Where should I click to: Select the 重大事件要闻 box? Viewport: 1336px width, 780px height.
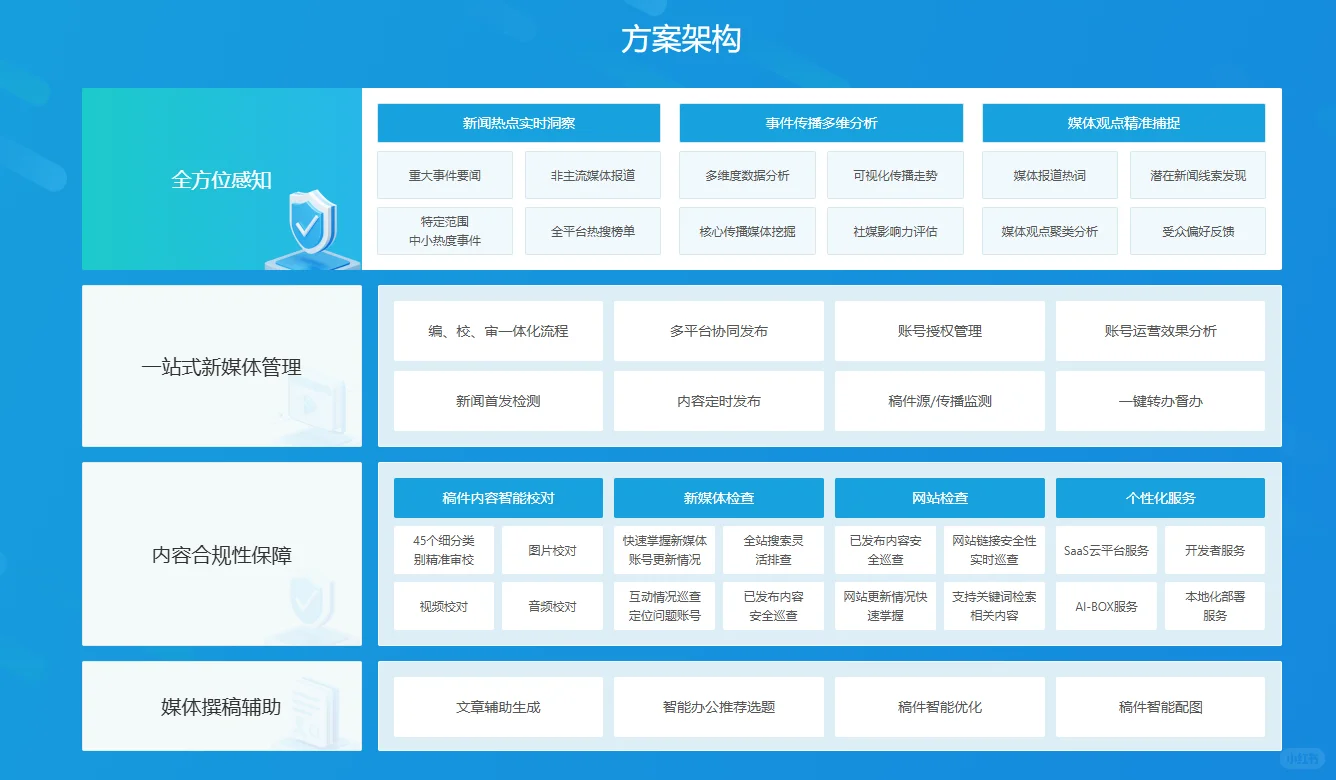click(445, 175)
